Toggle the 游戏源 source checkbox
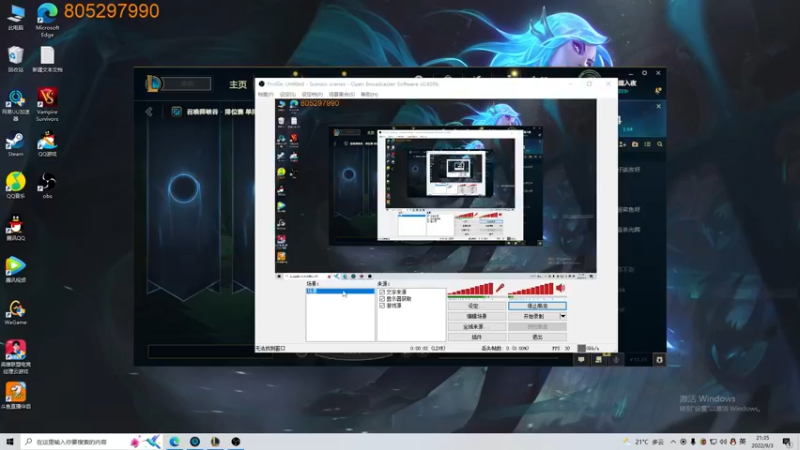Screen dimensions: 800x450 pos(382,306)
